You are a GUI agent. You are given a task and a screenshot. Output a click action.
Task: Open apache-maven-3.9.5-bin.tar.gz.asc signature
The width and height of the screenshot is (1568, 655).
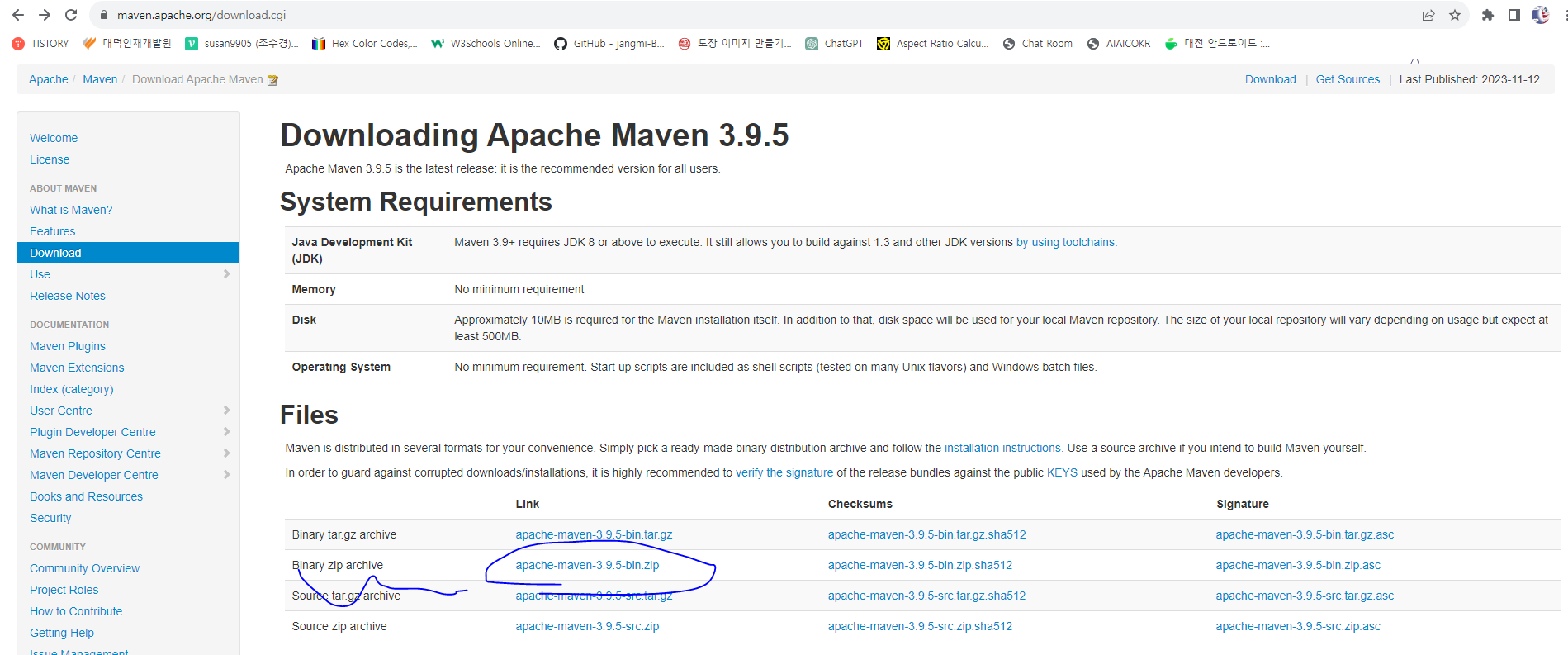[1305, 534]
